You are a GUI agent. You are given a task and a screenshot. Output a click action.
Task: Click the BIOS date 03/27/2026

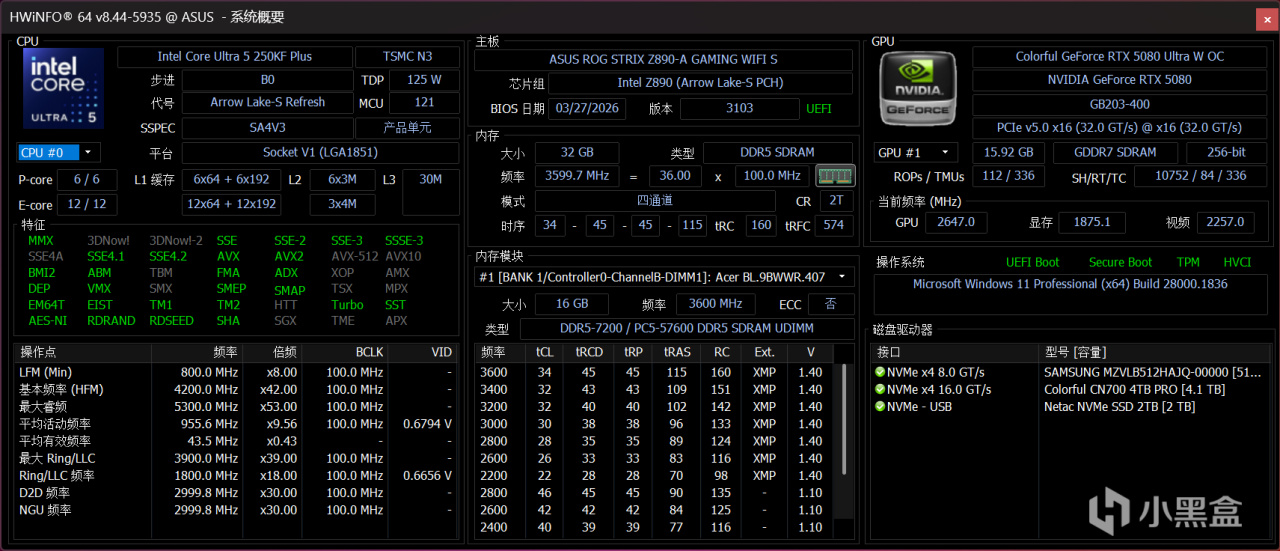pos(587,108)
